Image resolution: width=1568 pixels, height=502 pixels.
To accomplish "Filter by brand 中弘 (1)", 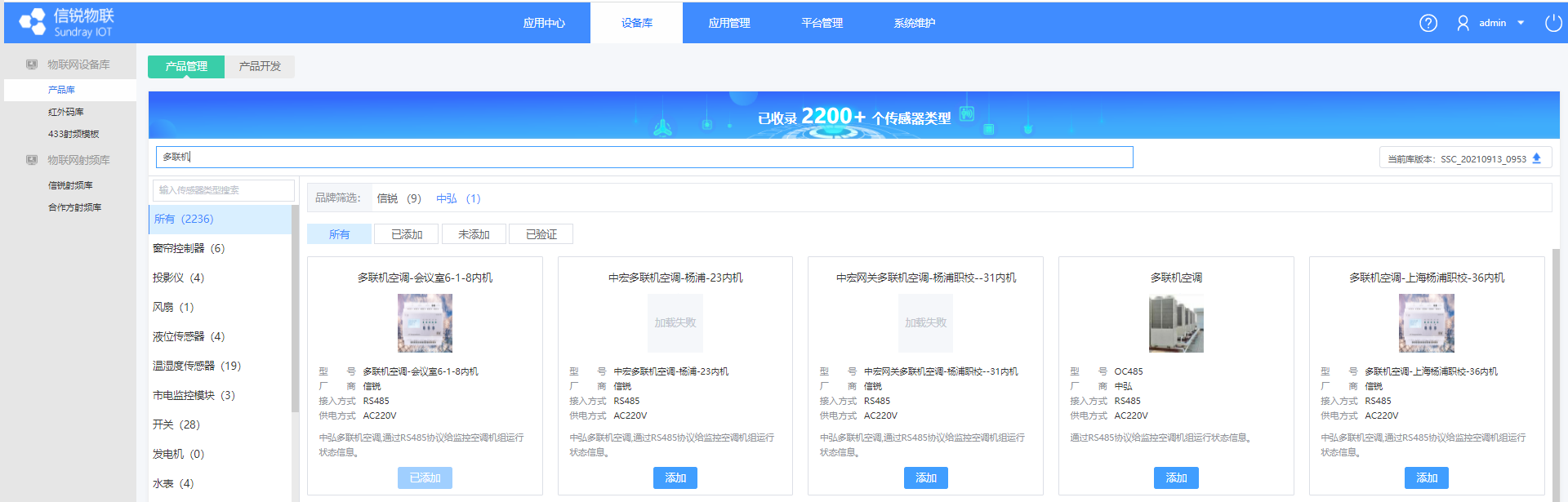I will point(458,198).
